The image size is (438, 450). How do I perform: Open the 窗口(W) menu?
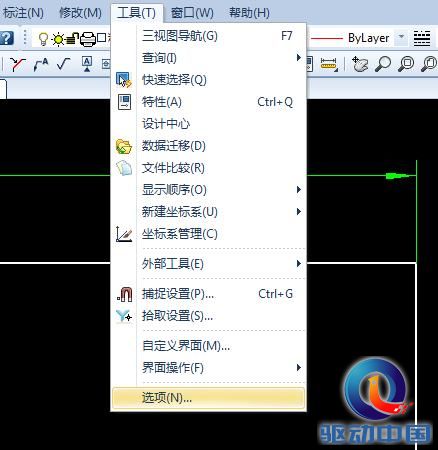point(192,13)
